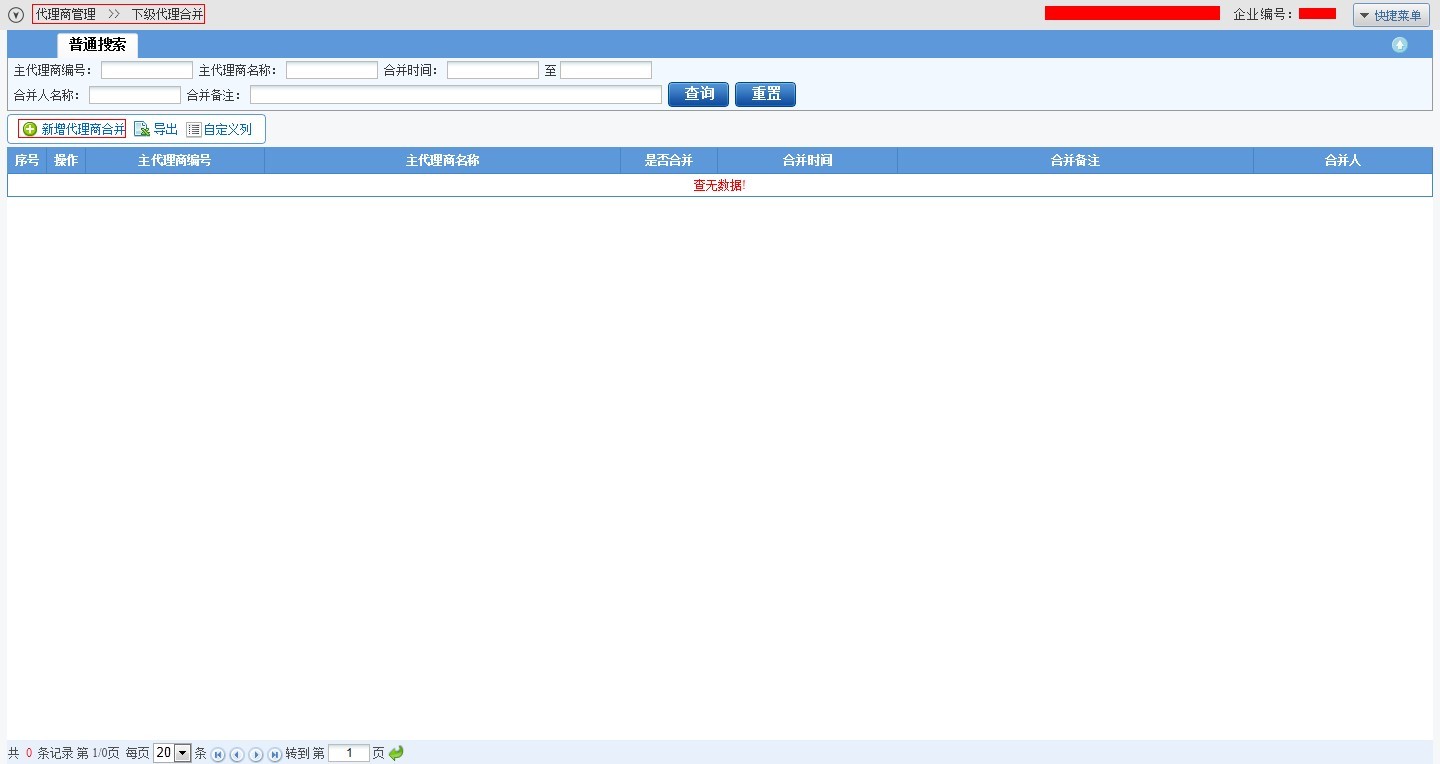Viewport: 1440px width, 764px height.
Task: Open the 自定义列 custom columns icon
Action: pyautogui.click(x=194, y=129)
